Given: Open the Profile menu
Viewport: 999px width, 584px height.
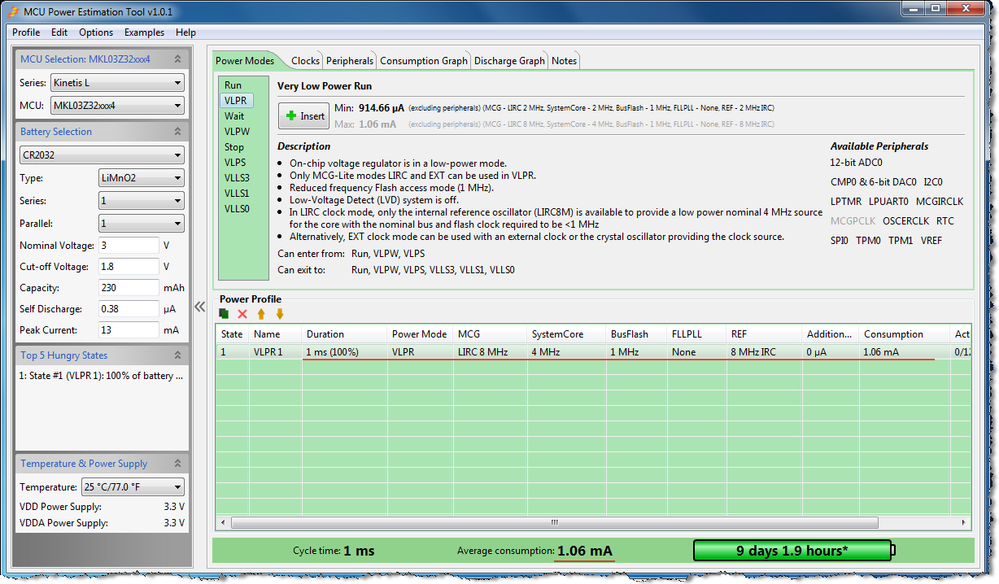Looking at the screenshot, I should tap(26, 32).
